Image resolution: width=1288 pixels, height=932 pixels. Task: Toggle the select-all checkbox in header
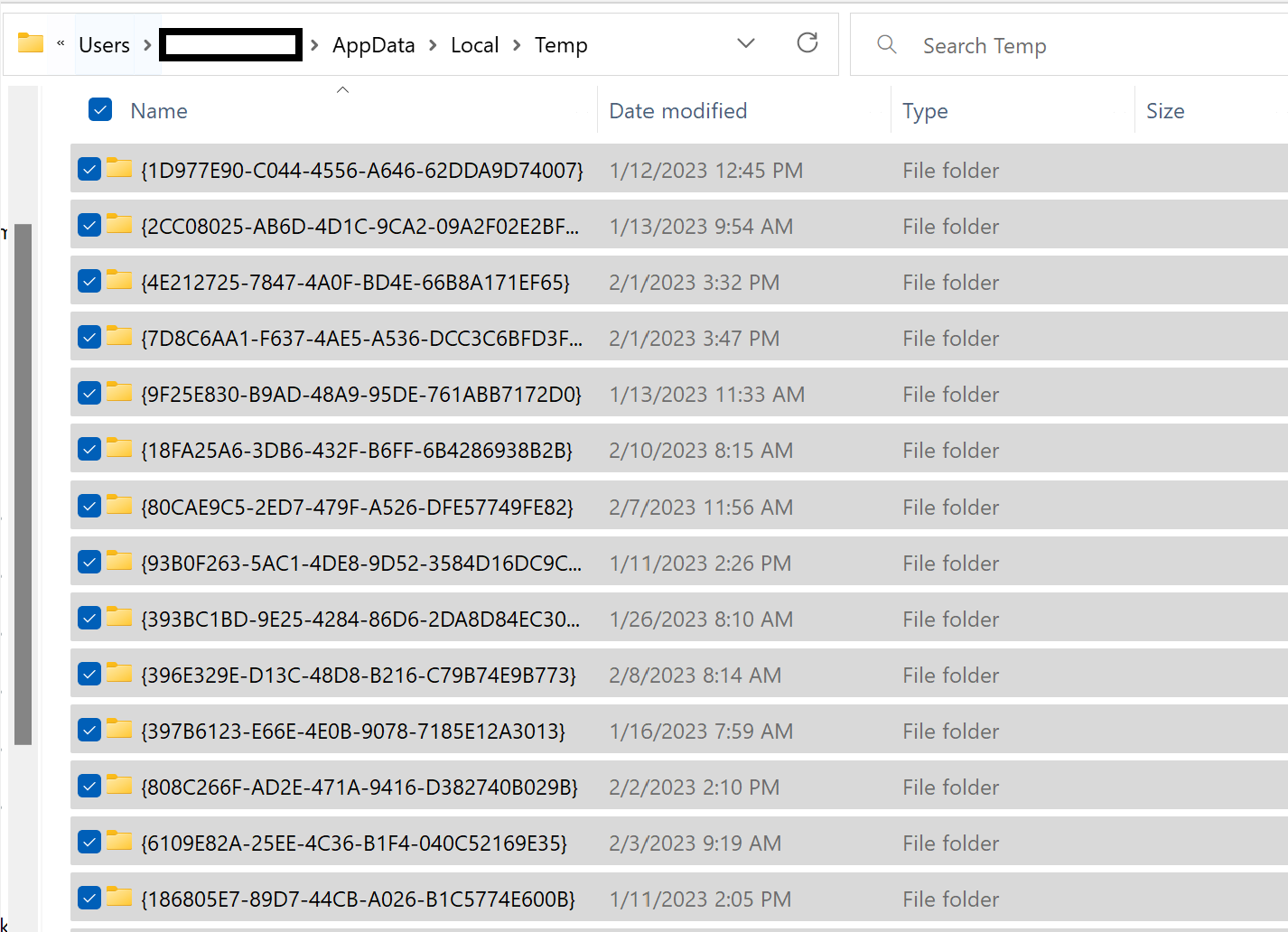pyautogui.click(x=100, y=110)
